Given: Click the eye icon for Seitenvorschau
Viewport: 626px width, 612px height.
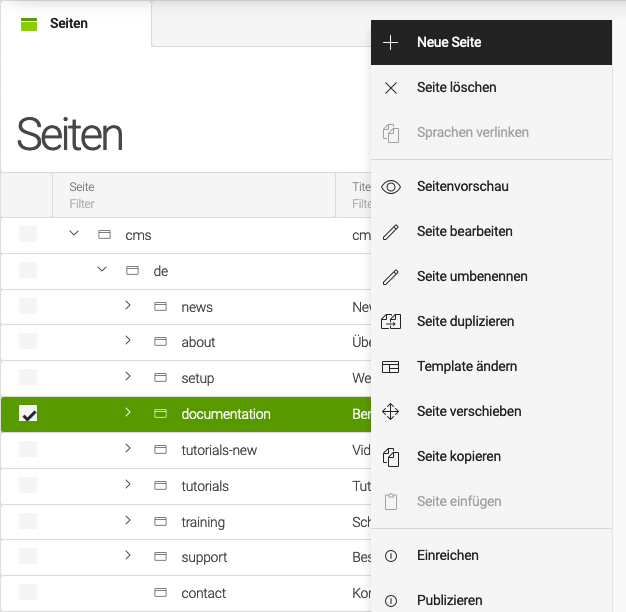Looking at the screenshot, I should pyautogui.click(x=391, y=187).
